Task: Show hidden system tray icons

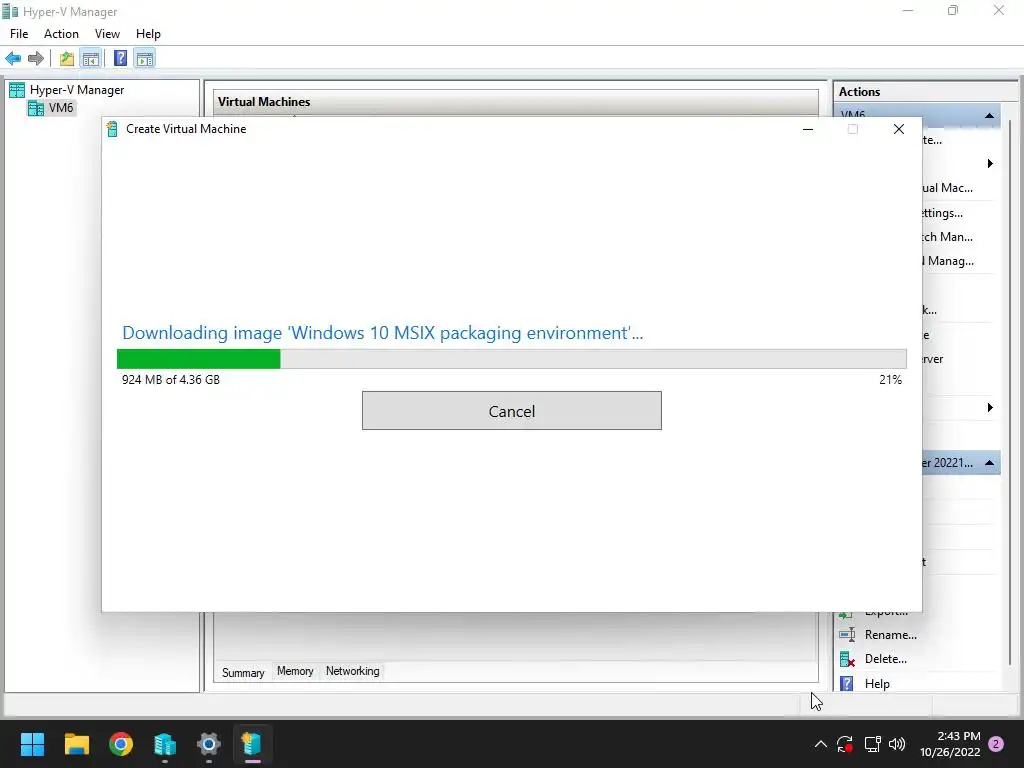Action: [x=821, y=744]
